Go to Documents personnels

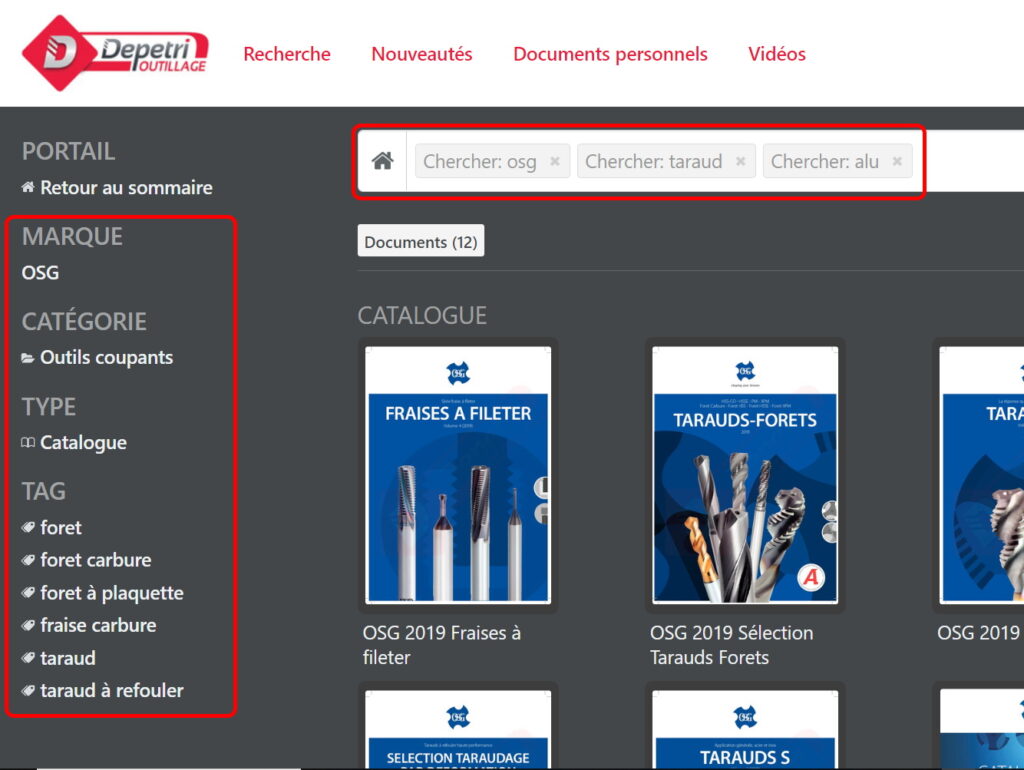tap(610, 54)
